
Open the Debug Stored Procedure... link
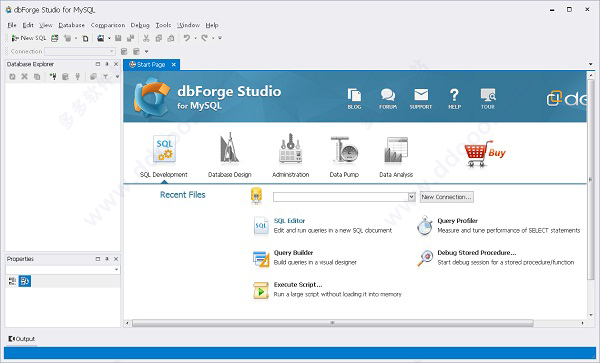[x=477, y=253]
